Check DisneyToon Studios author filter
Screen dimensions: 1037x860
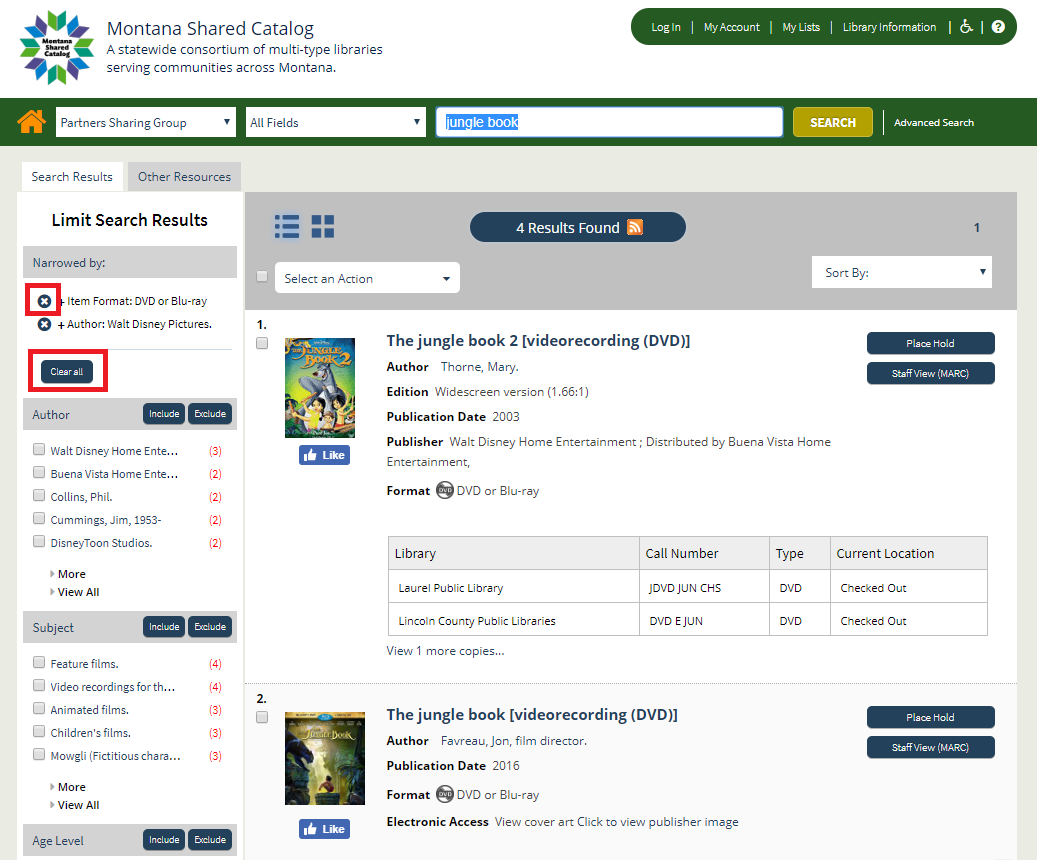tap(39, 541)
